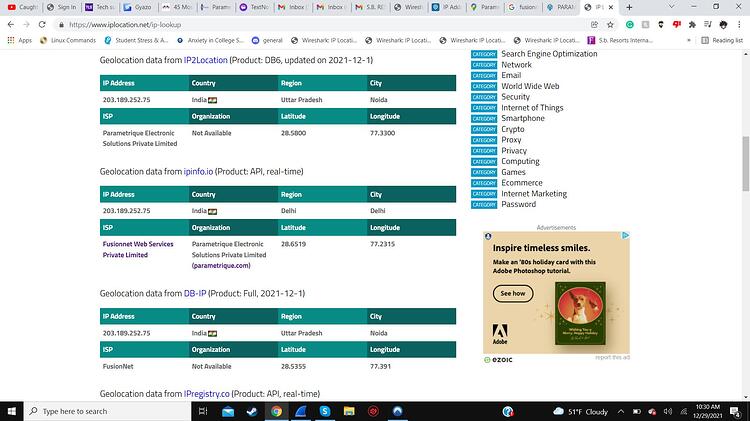The height and width of the screenshot is (421, 750).
Task: Open the volume control in tray
Action: 668,411
